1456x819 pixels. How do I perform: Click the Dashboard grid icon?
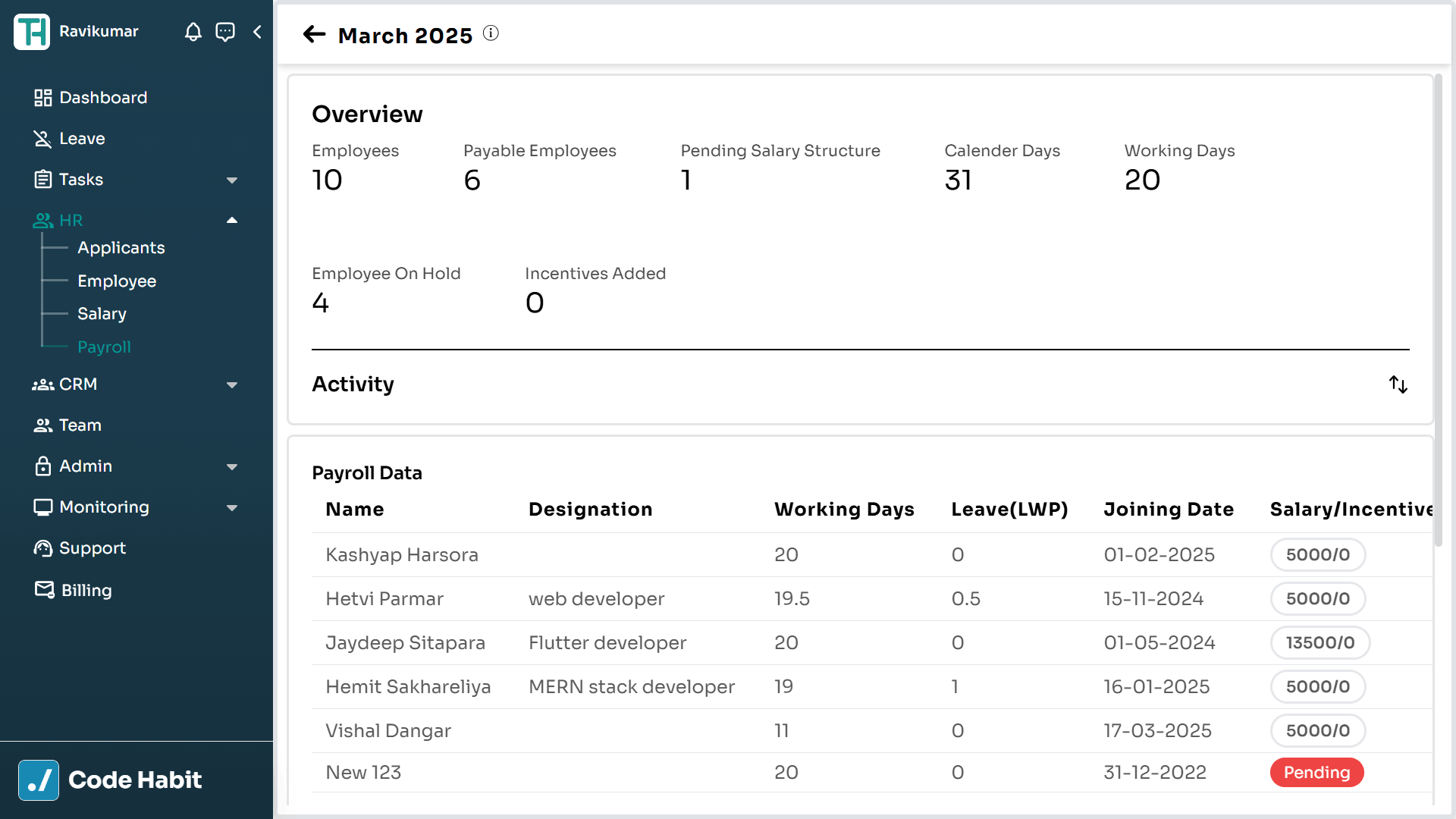(43, 98)
